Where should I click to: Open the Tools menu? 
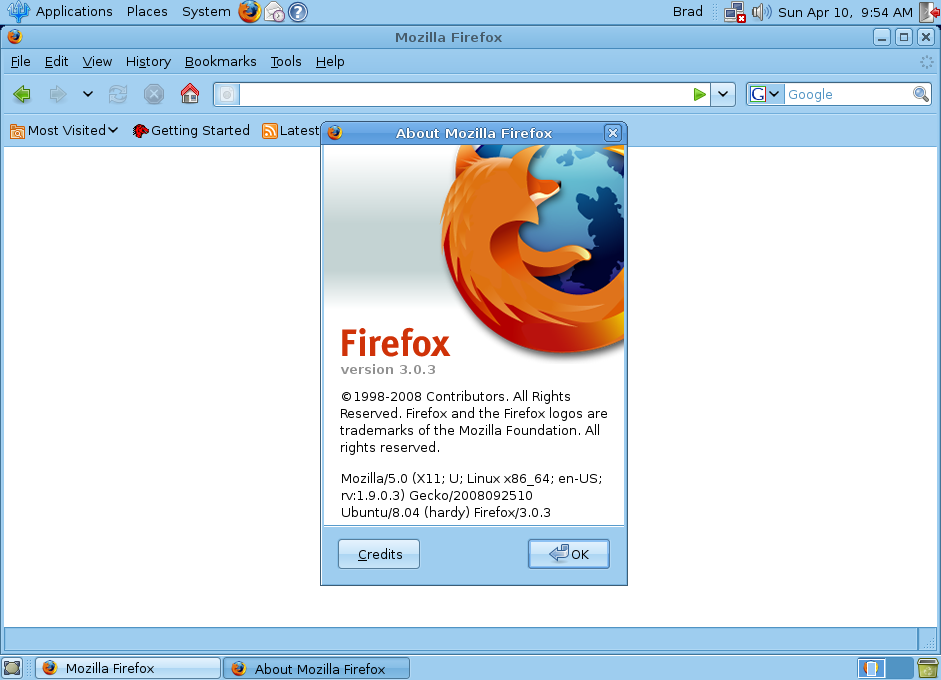point(286,62)
